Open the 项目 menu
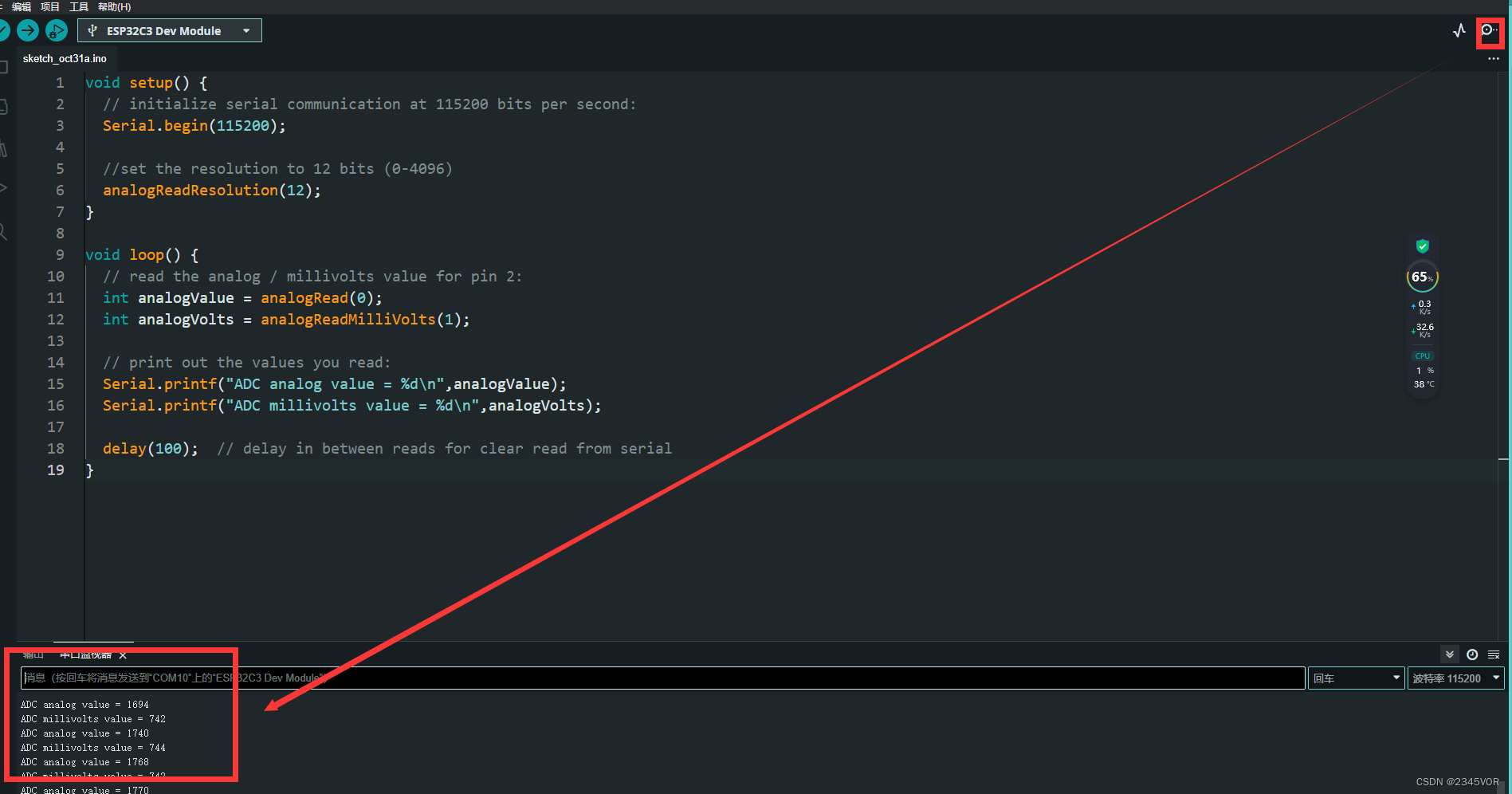The width and height of the screenshot is (1512, 794). 50,6
